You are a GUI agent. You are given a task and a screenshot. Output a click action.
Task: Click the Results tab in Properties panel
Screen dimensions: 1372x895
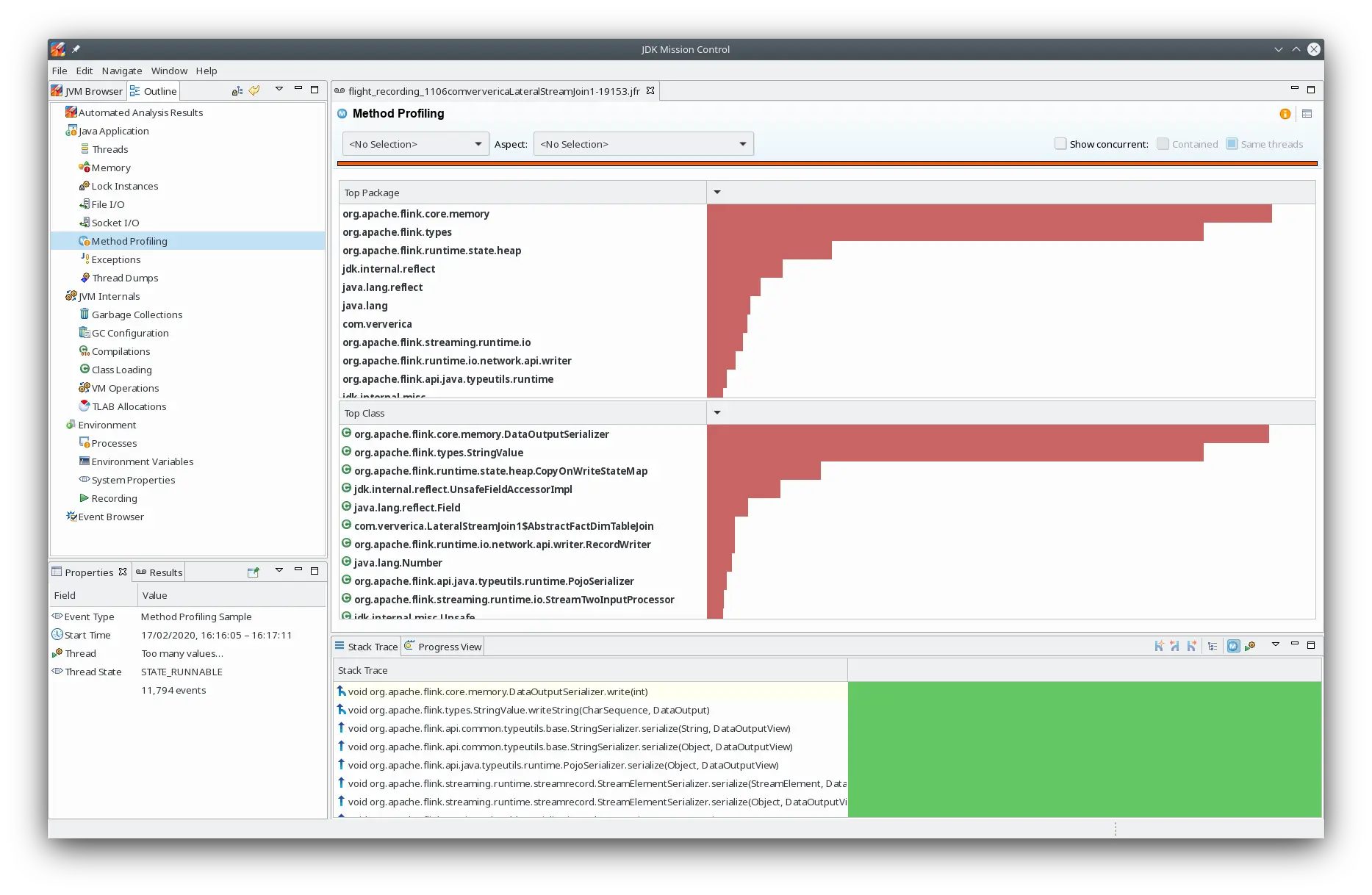coord(159,572)
